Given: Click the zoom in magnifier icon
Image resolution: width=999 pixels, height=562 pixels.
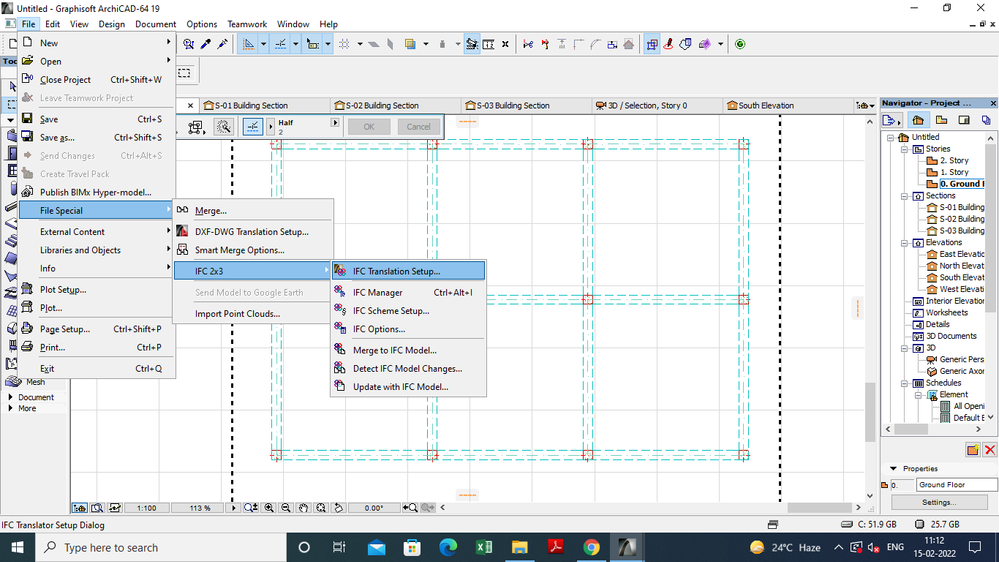Looking at the screenshot, I should [x=269, y=508].
